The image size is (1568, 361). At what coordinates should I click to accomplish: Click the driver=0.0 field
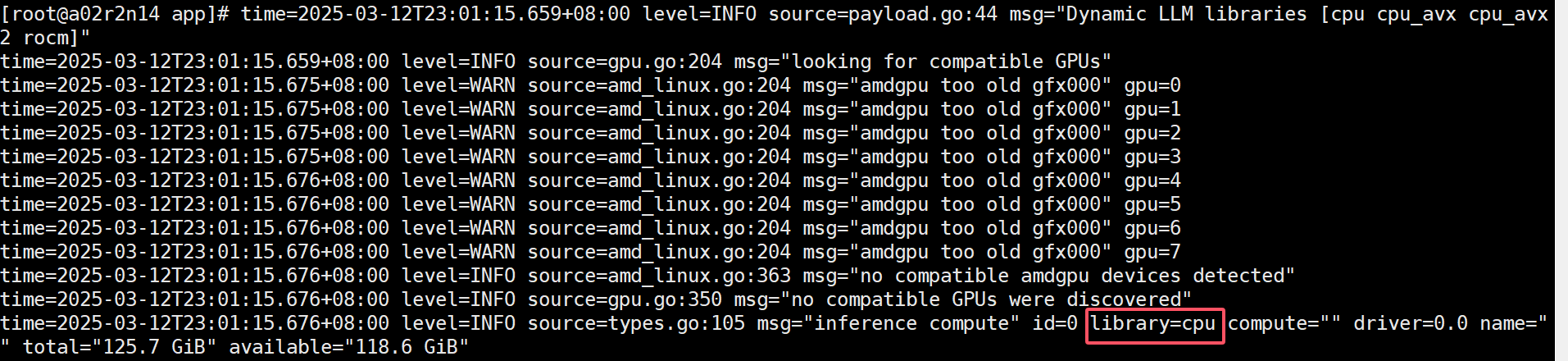pyautogui.click(x=1410, y=323)
